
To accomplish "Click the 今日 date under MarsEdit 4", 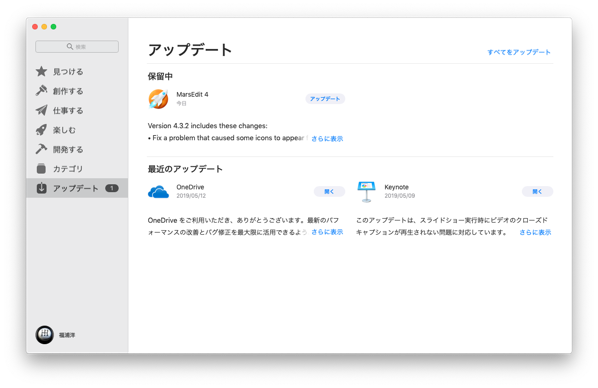I will (181, 103).
